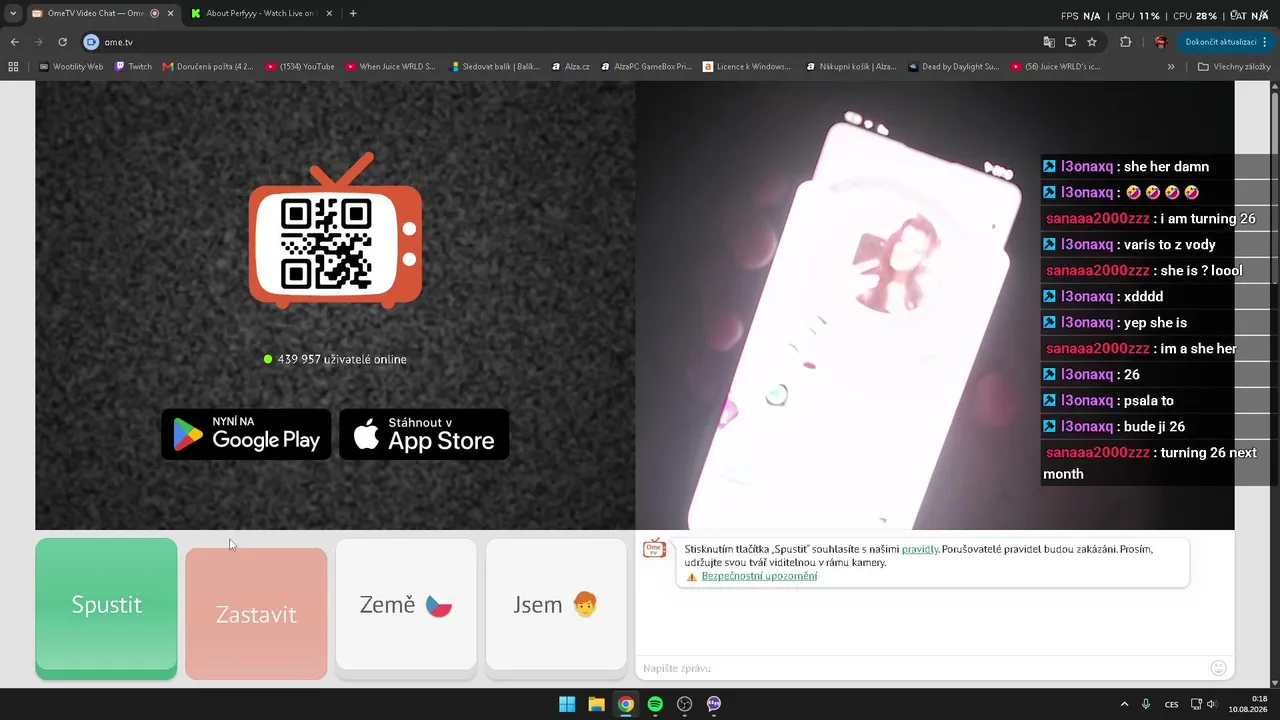This screenshot has width=1280, height=720.
Task: Open the Windows Start menu
Action: pos(567,704)
